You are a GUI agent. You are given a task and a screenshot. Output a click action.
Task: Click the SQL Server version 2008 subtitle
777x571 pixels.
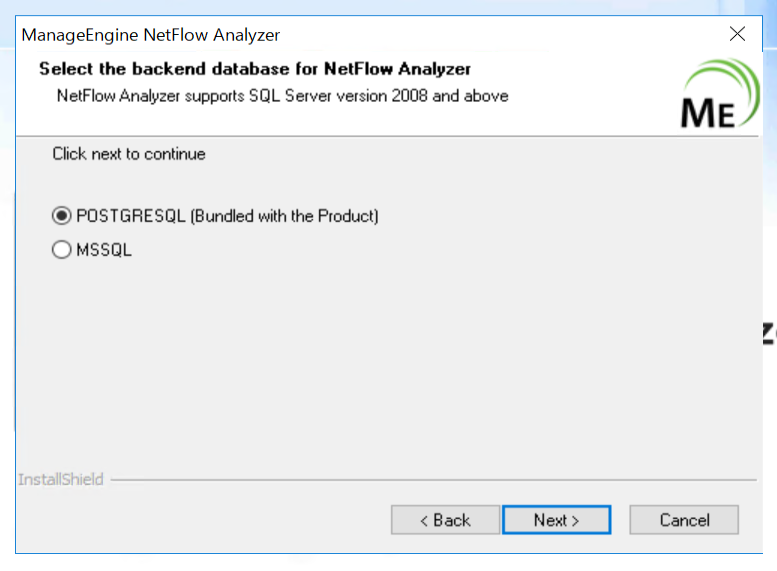(x=283, y=96)
